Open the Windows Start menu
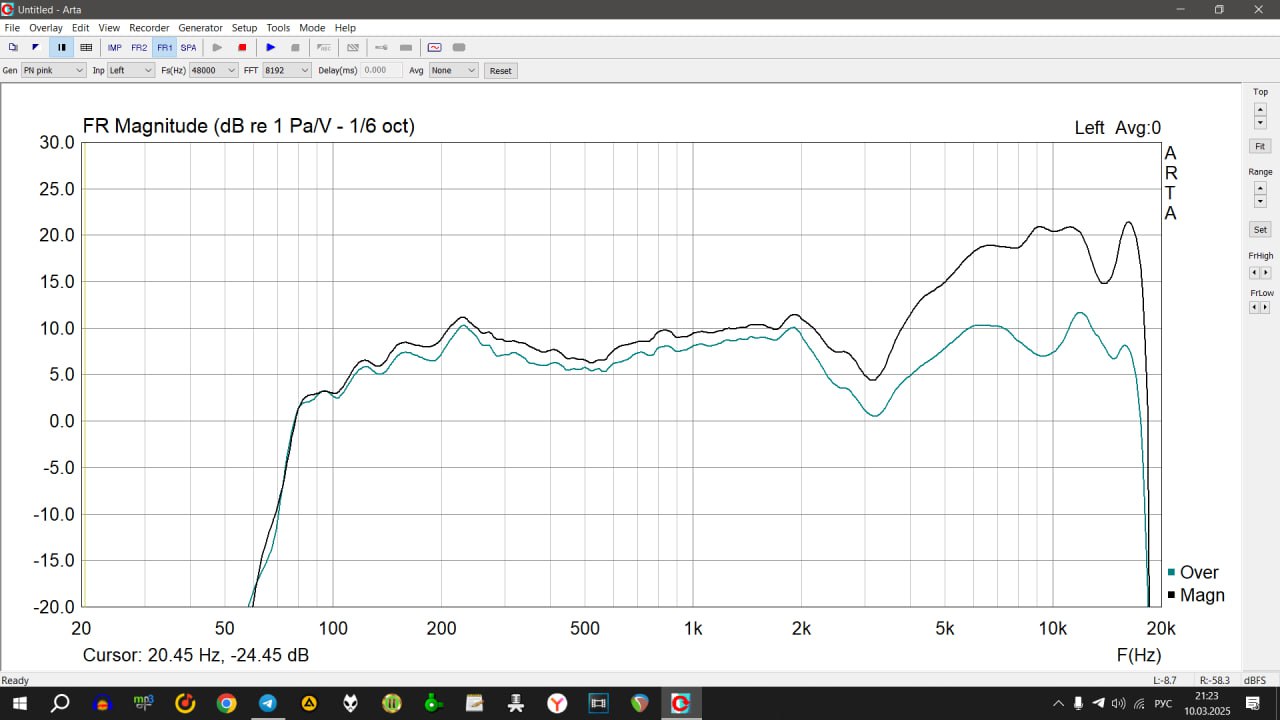Viewport: 1280px width, 720px height. pos(19,703)
